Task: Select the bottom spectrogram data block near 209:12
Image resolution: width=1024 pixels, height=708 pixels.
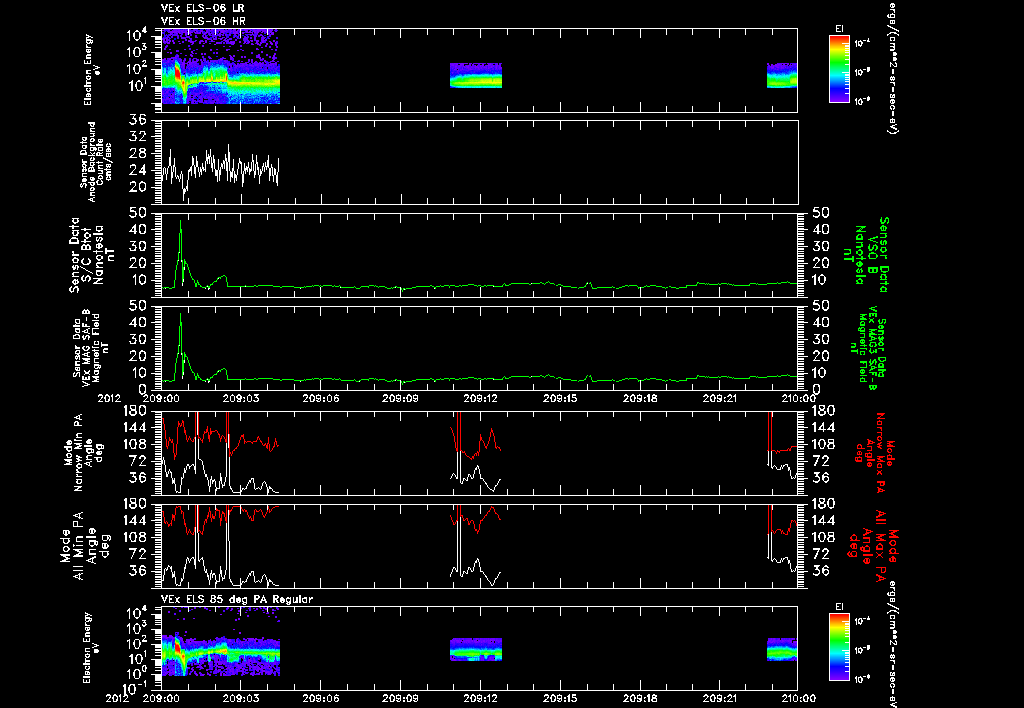Action: click(475, 649)
